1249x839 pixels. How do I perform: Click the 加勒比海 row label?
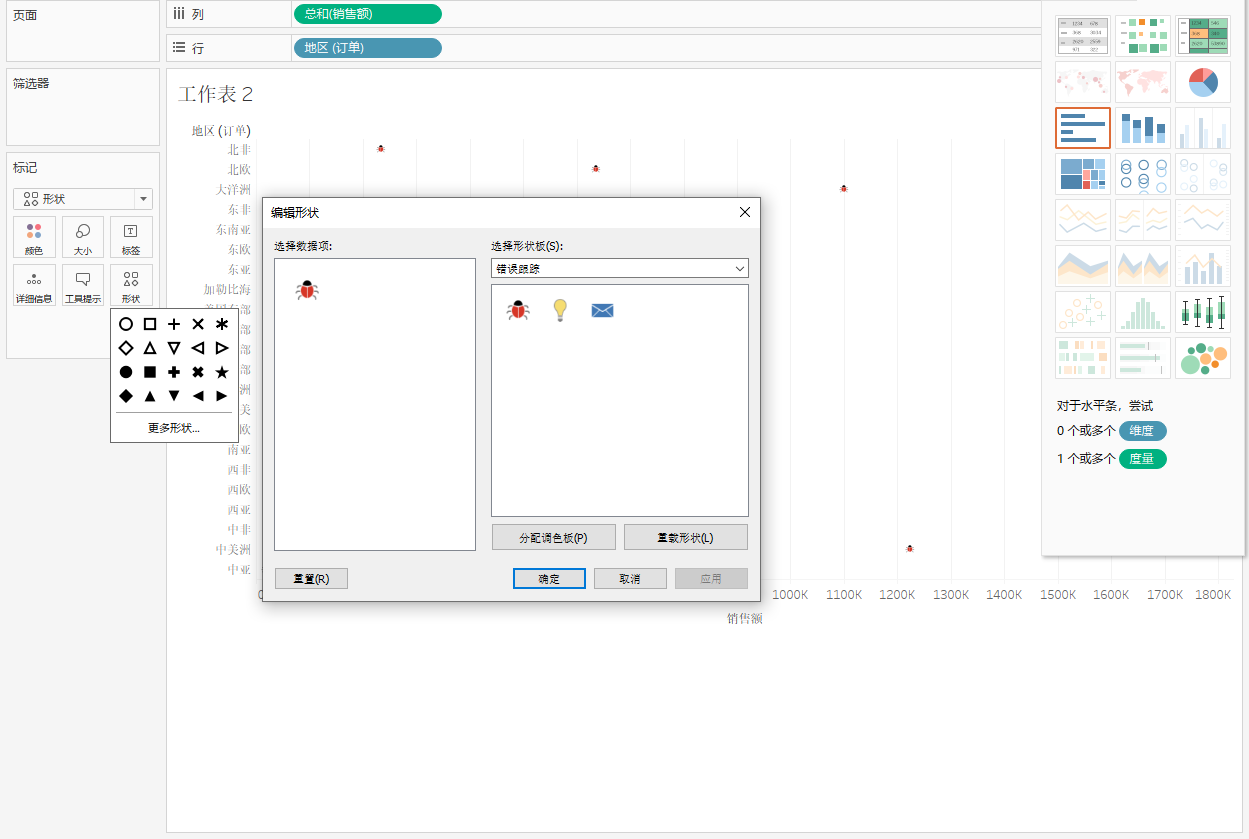pos(227,289)
